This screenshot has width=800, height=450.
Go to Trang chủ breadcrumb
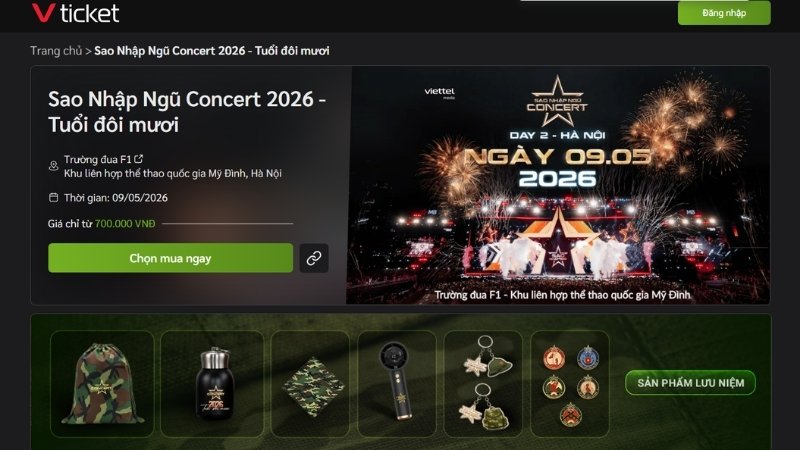[56, 51]
